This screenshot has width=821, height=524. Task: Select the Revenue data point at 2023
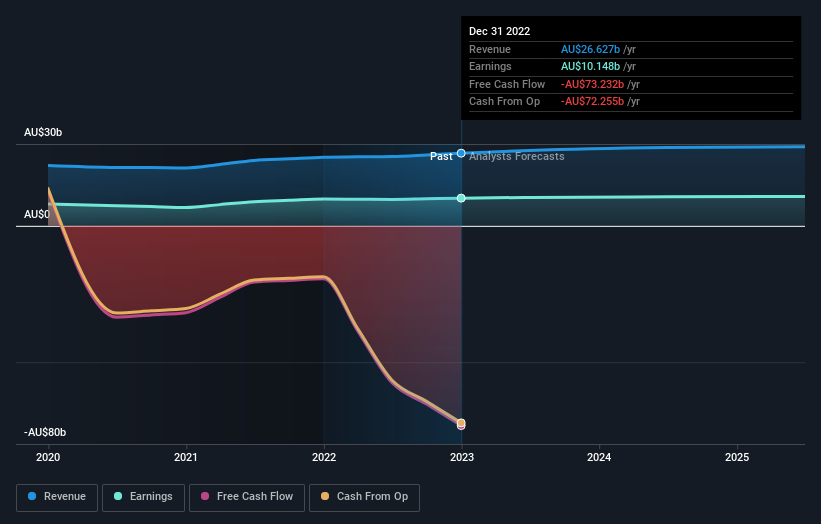pyautogui.click(x=461, y=153)
